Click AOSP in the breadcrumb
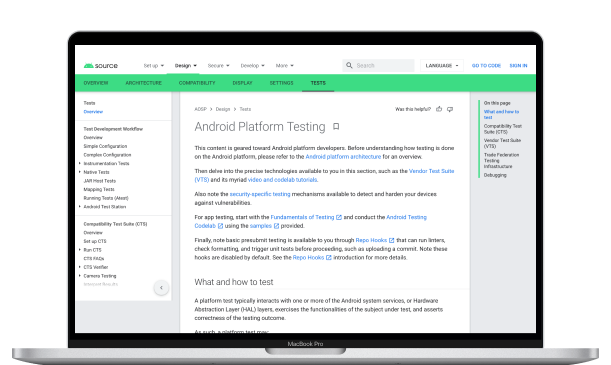This screenshot has width=611, height=365. click(x=200, y=109)
